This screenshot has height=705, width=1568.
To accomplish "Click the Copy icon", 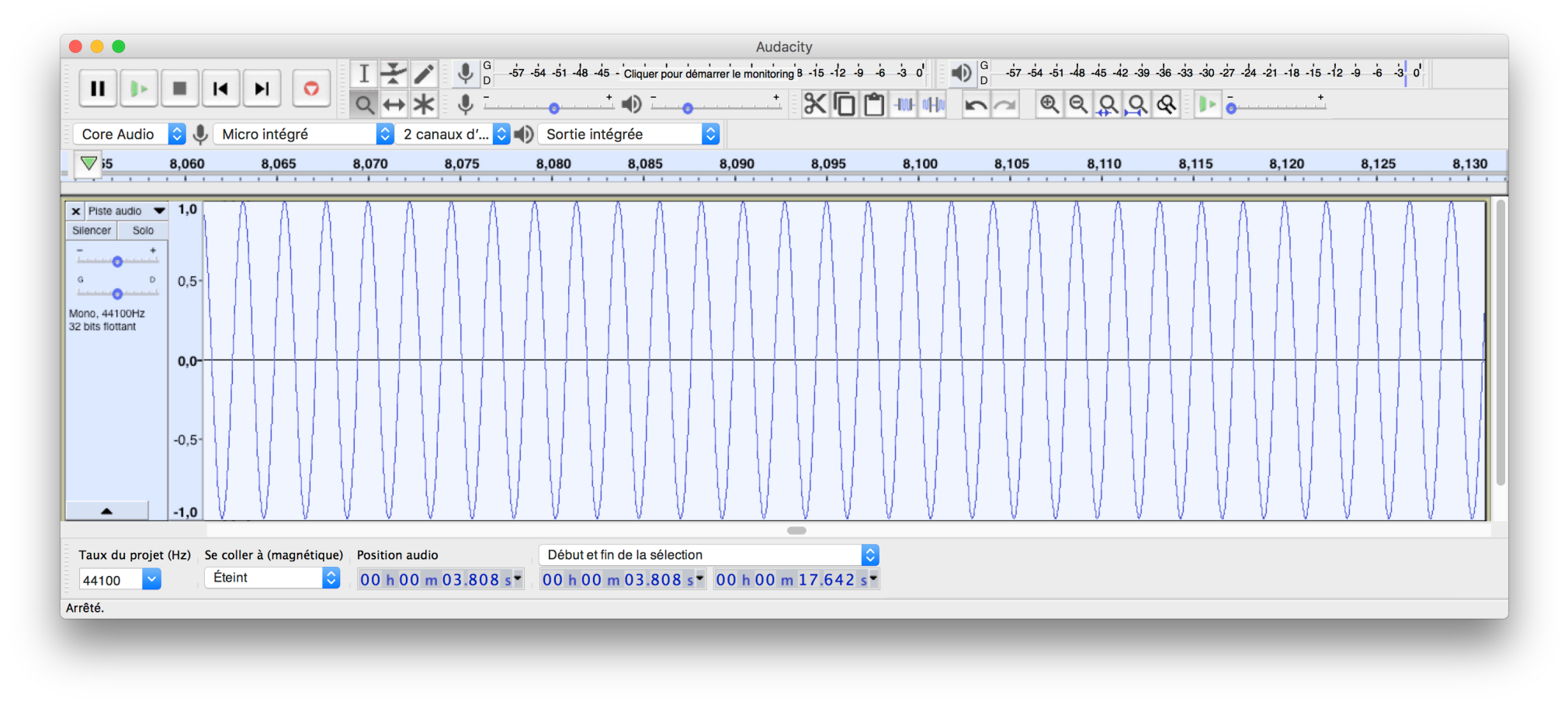I will pyautogui.click(x=845, y=104).
